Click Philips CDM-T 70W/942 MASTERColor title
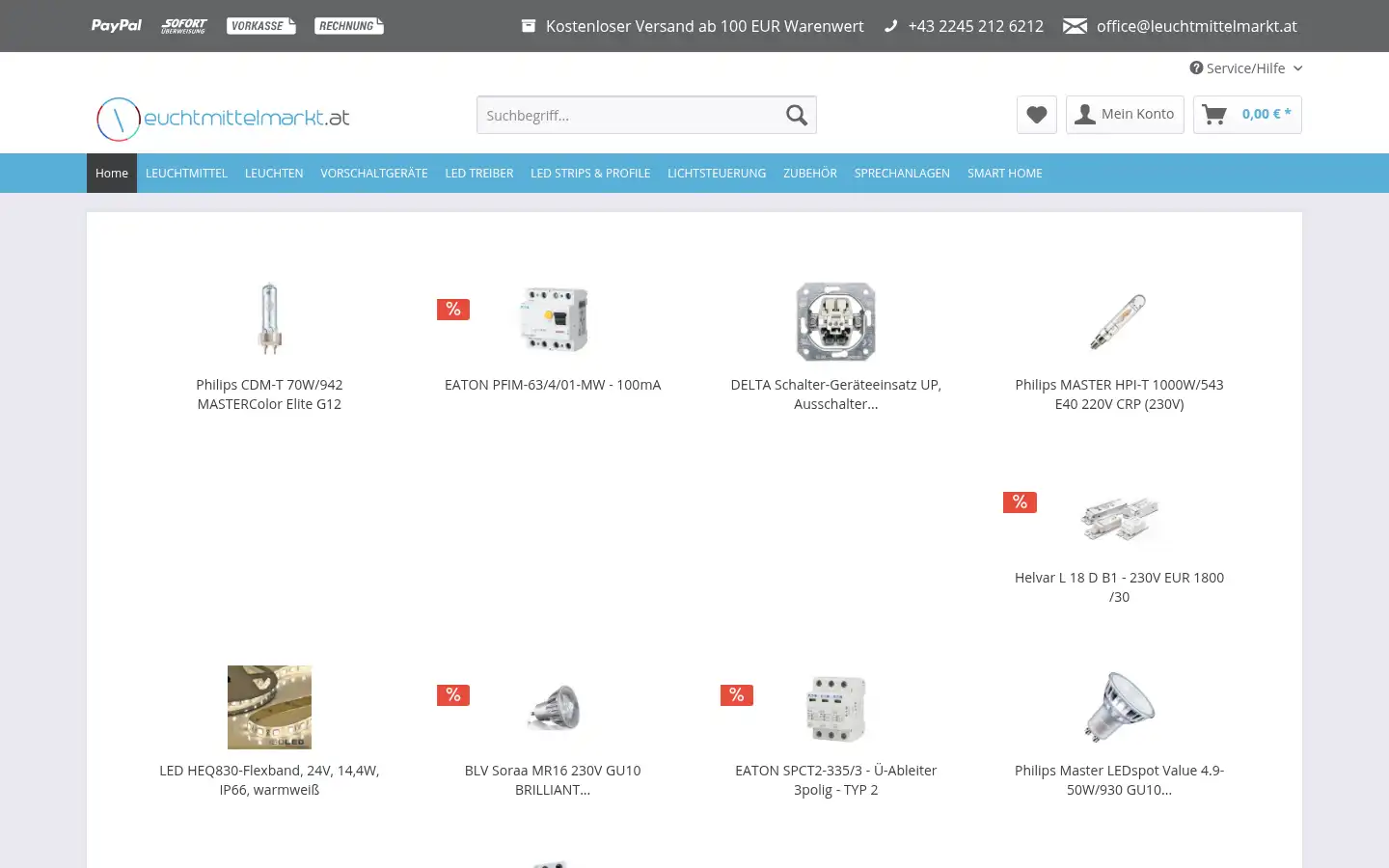 269,394
